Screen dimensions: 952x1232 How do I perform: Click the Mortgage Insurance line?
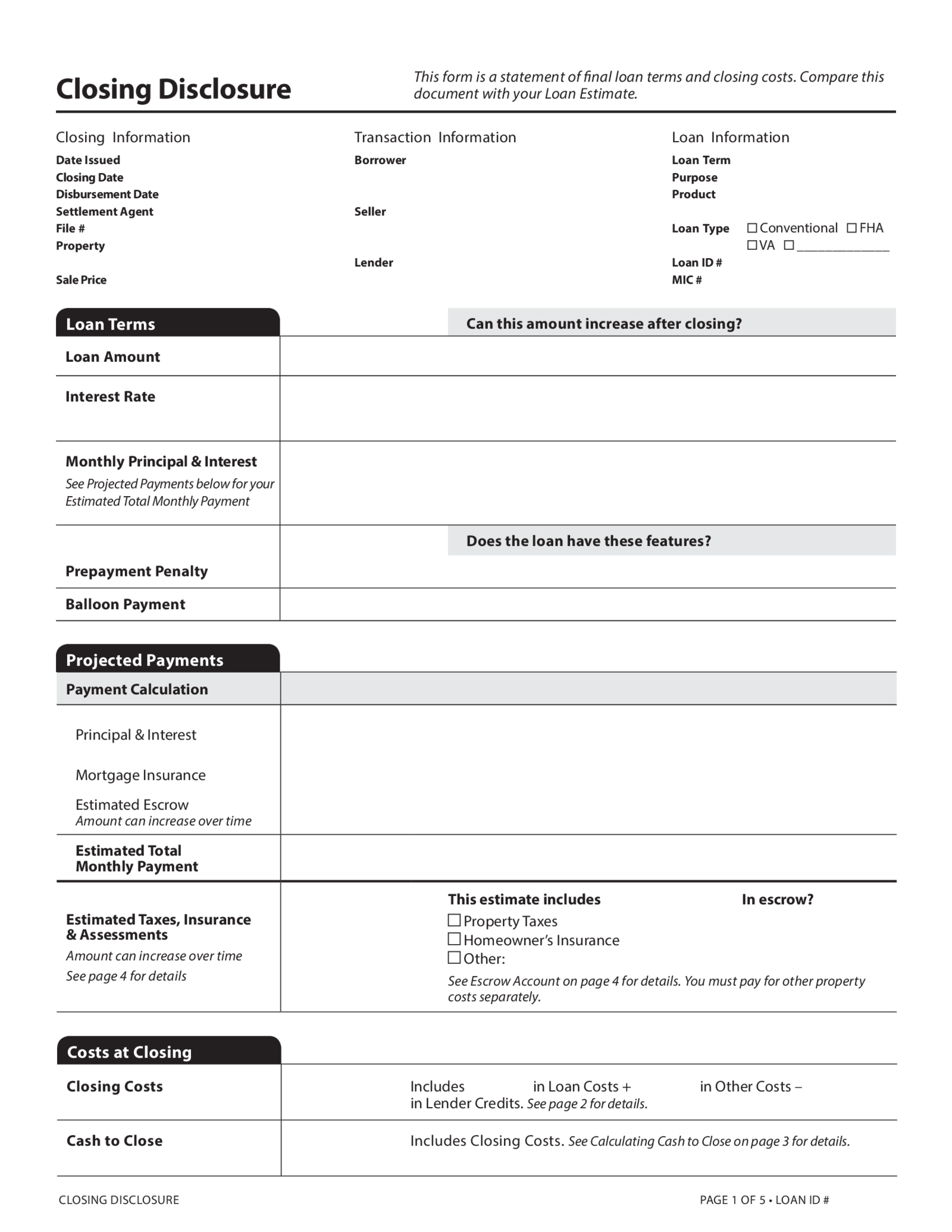coord(140,775)
